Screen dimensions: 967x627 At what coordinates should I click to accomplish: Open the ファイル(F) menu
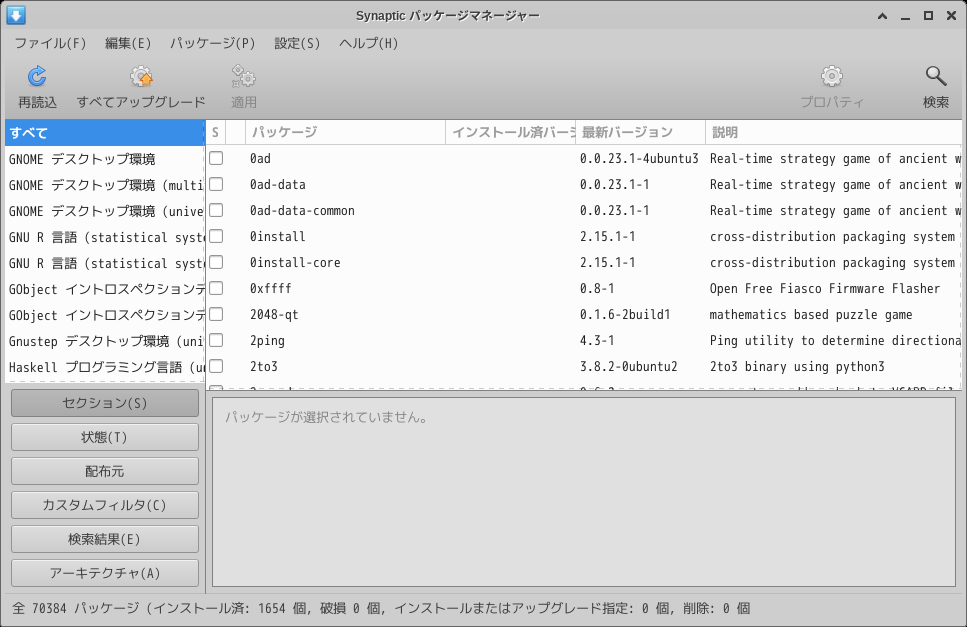click(50, 43)
